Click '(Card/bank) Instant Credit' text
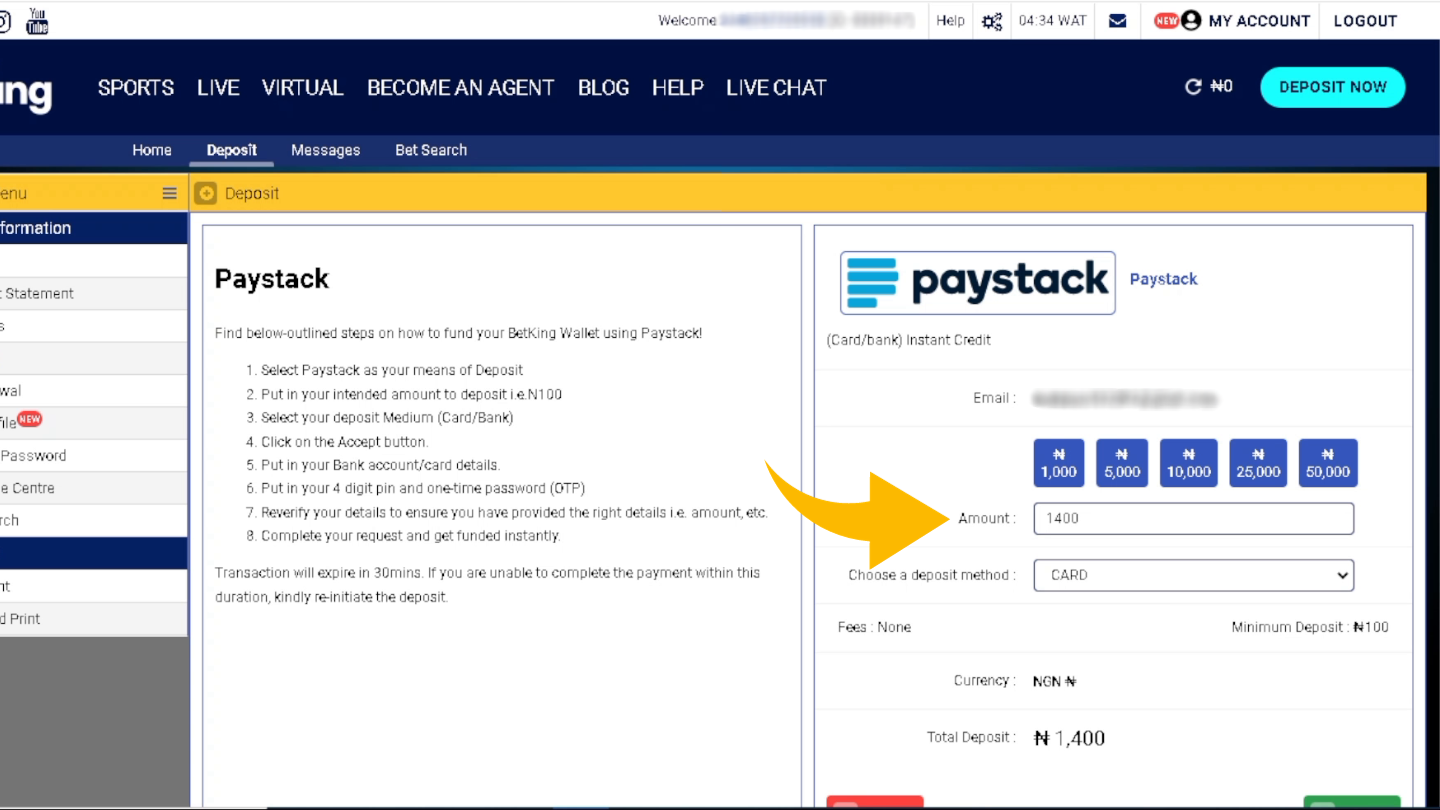 [908, 340]
